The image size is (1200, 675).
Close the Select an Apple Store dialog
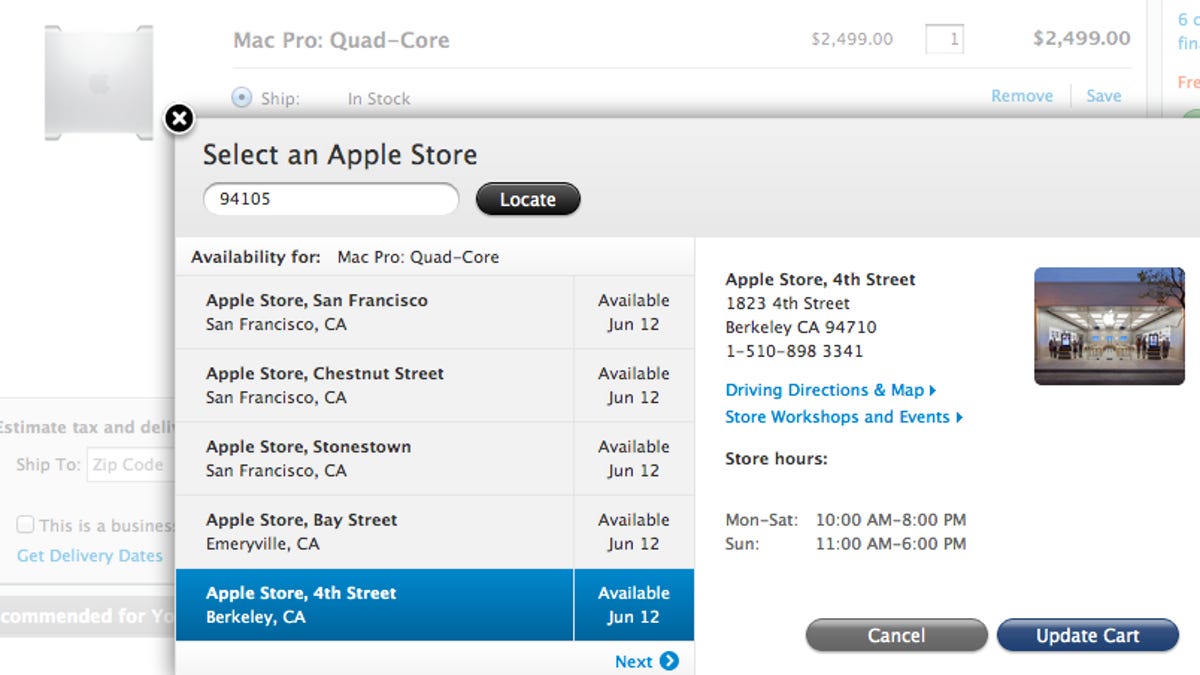(x=178, y=119)
